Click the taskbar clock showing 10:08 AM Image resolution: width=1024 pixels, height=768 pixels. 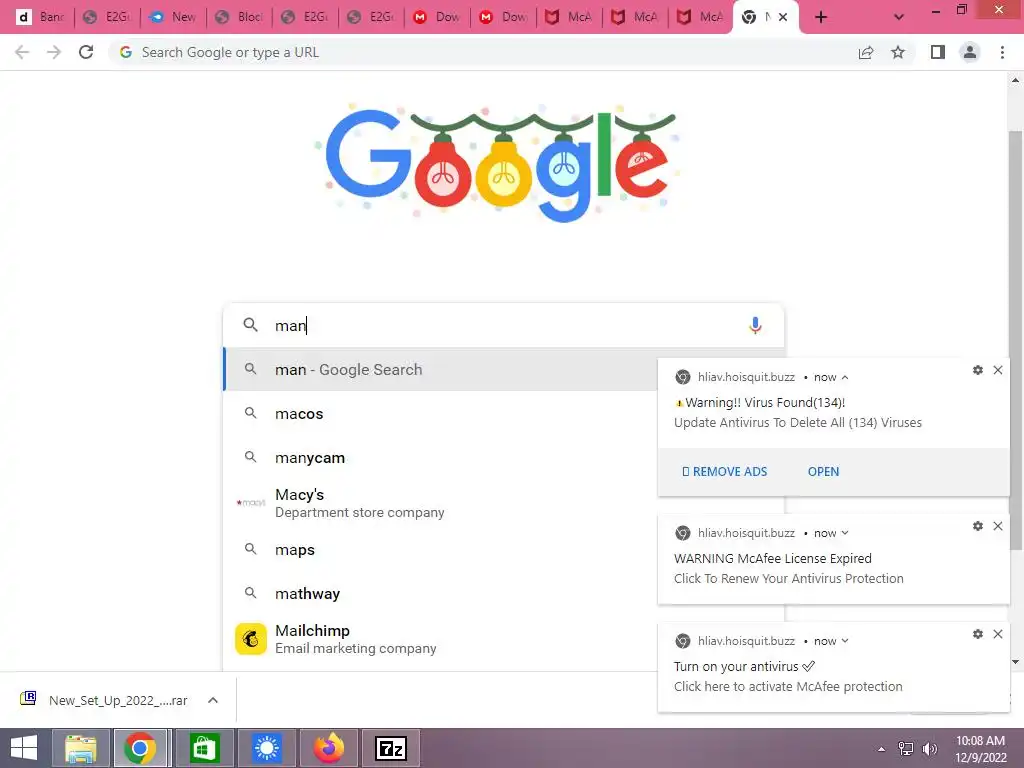coord(981,749)
